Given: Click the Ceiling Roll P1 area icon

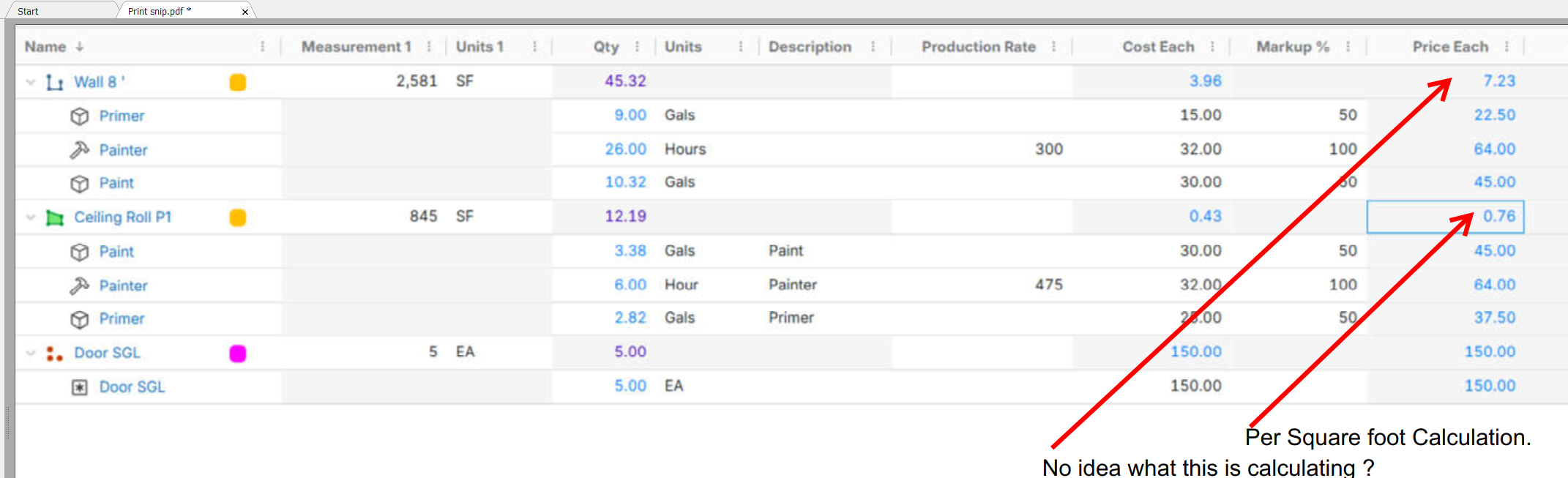Looking at the screenshot, I should [x=54, y=217].
